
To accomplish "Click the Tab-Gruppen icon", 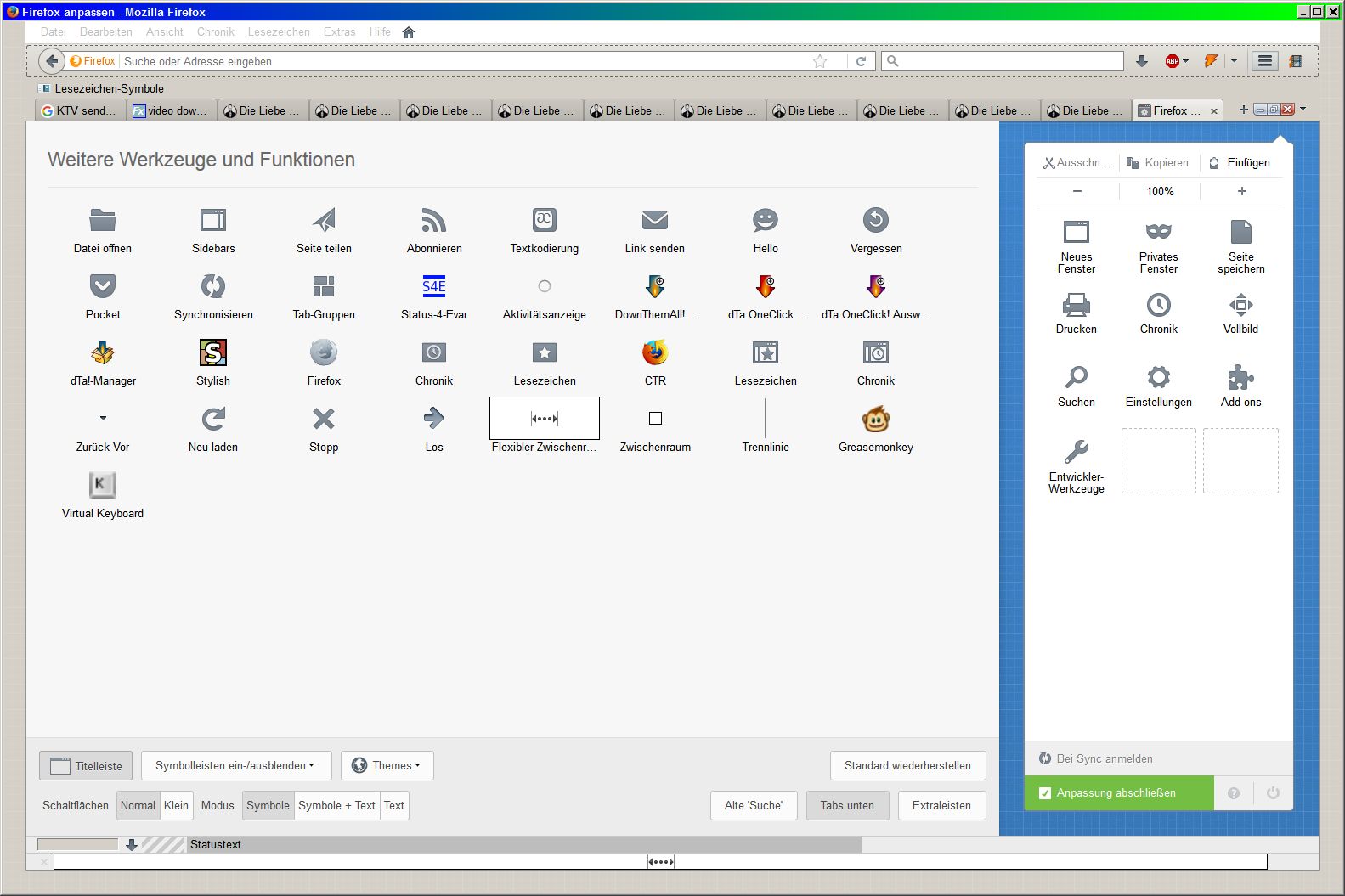I will click(x=324, y=286).
